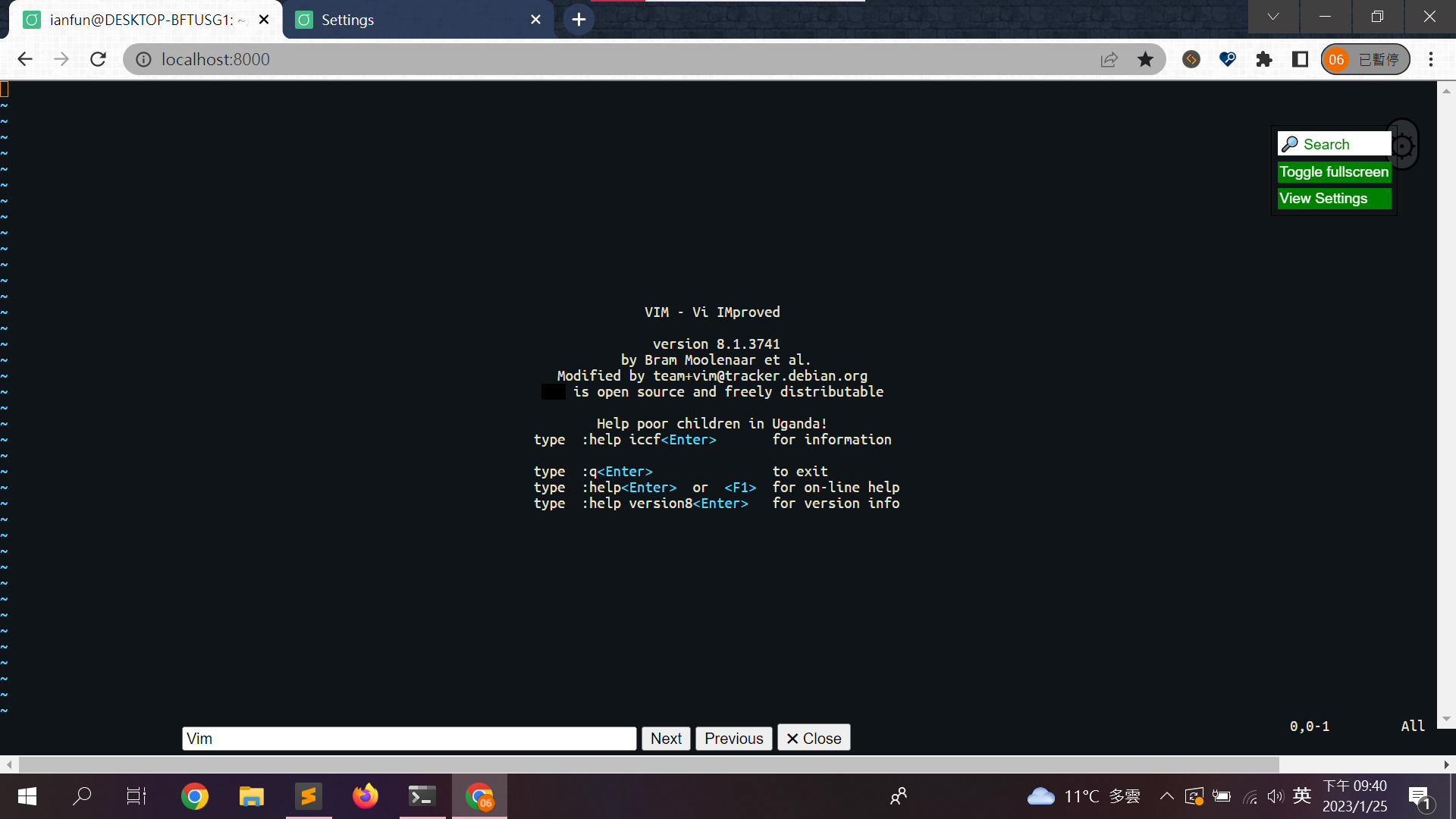Click the site info icon in address bar
This screenshot has height=819, width=1456.
[x=143, y=59]
